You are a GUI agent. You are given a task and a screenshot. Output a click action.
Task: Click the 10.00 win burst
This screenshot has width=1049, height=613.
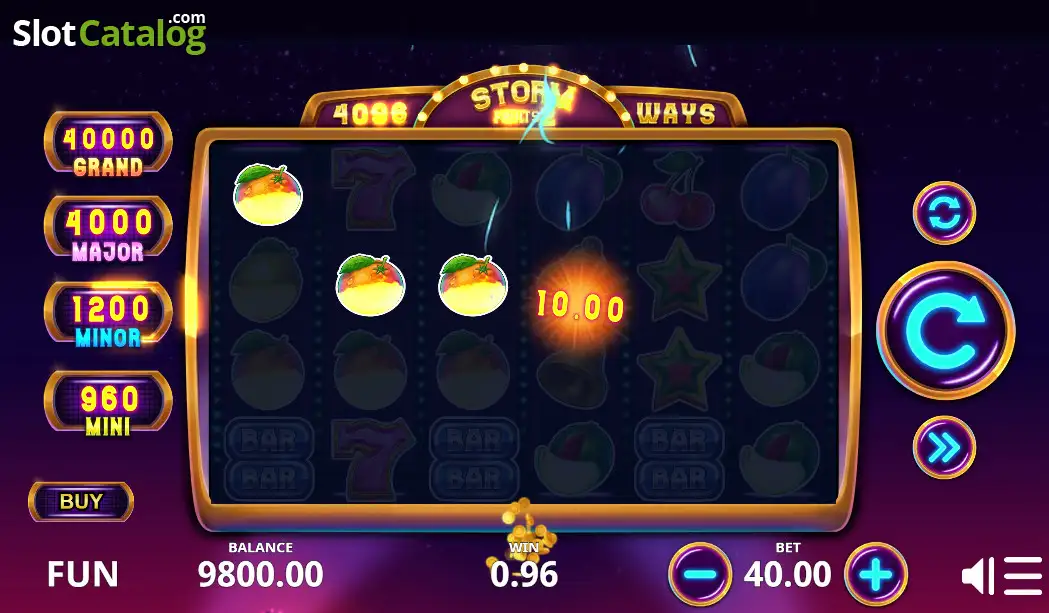tap(580, 306)
